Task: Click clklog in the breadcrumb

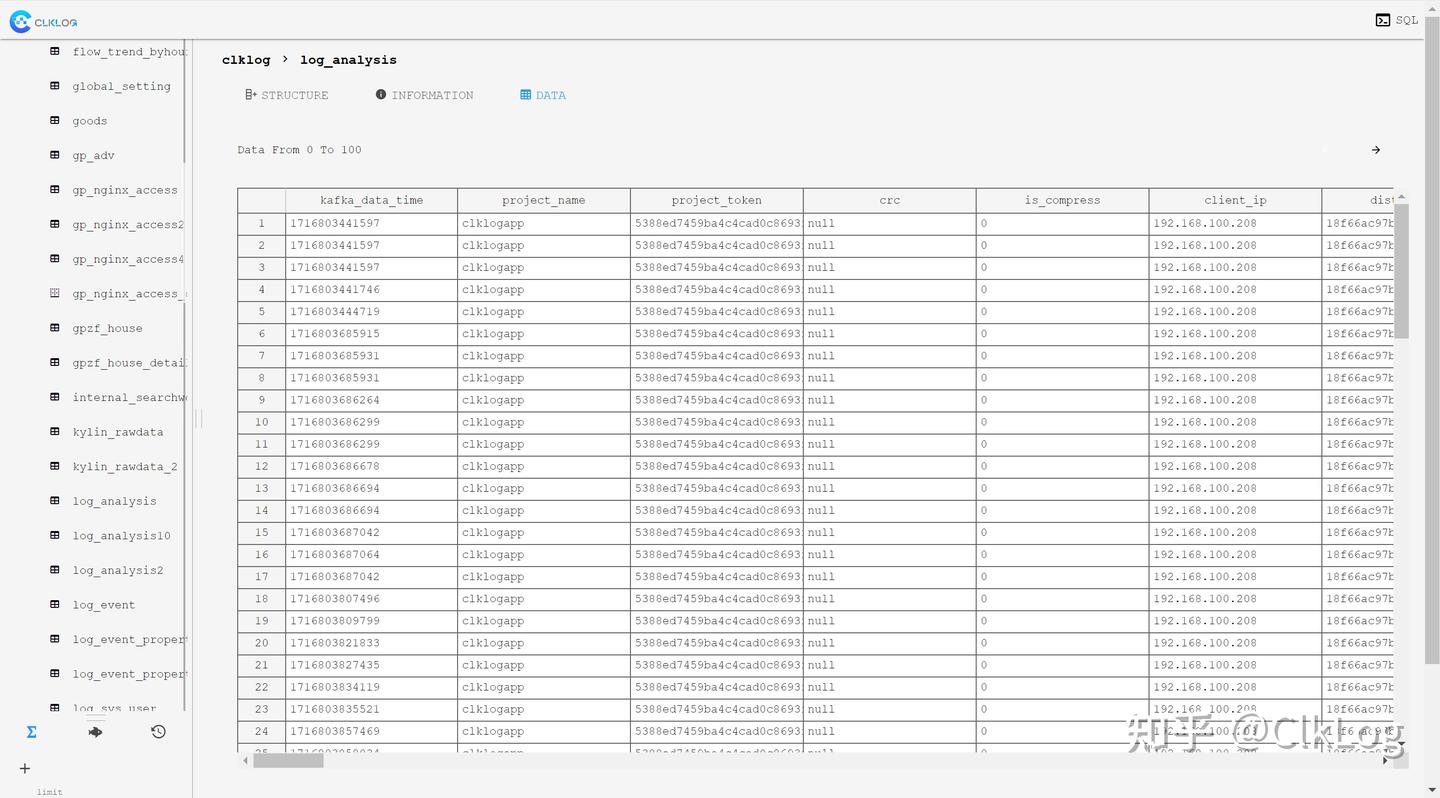Action: pyautogui.click(x=246, y=60)
